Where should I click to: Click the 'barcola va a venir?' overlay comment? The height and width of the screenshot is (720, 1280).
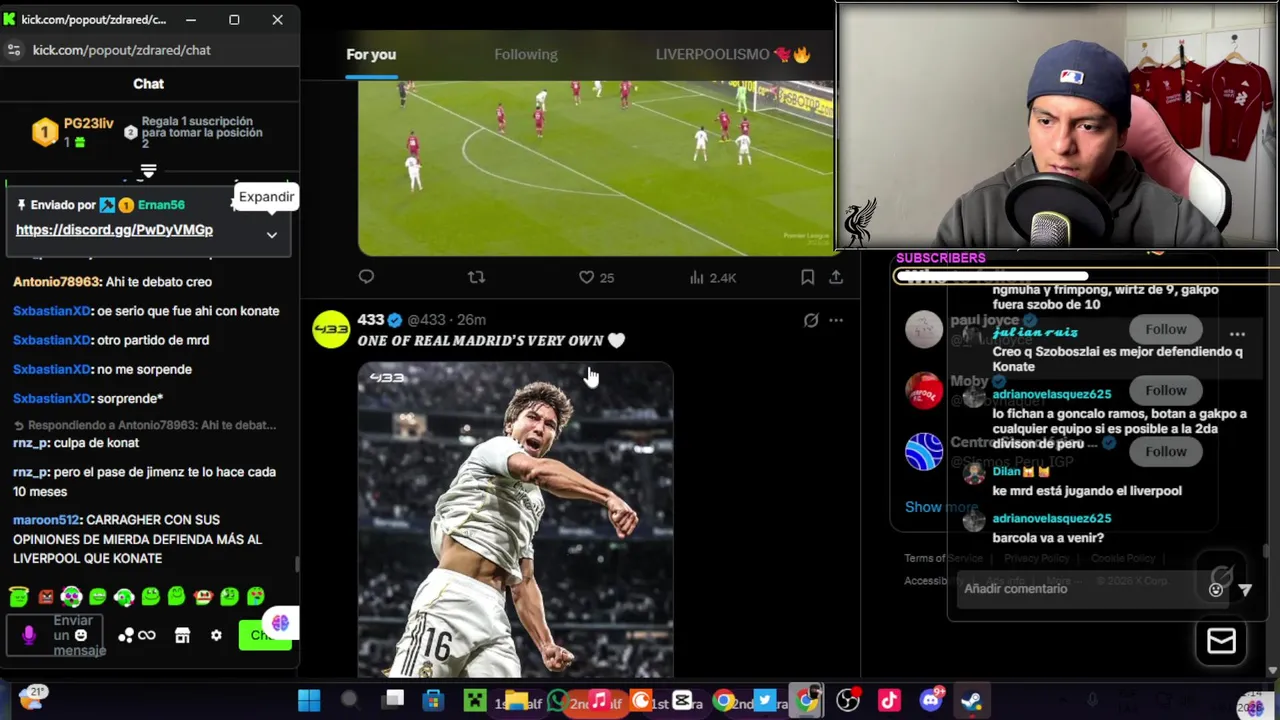tap(1048, 538)
